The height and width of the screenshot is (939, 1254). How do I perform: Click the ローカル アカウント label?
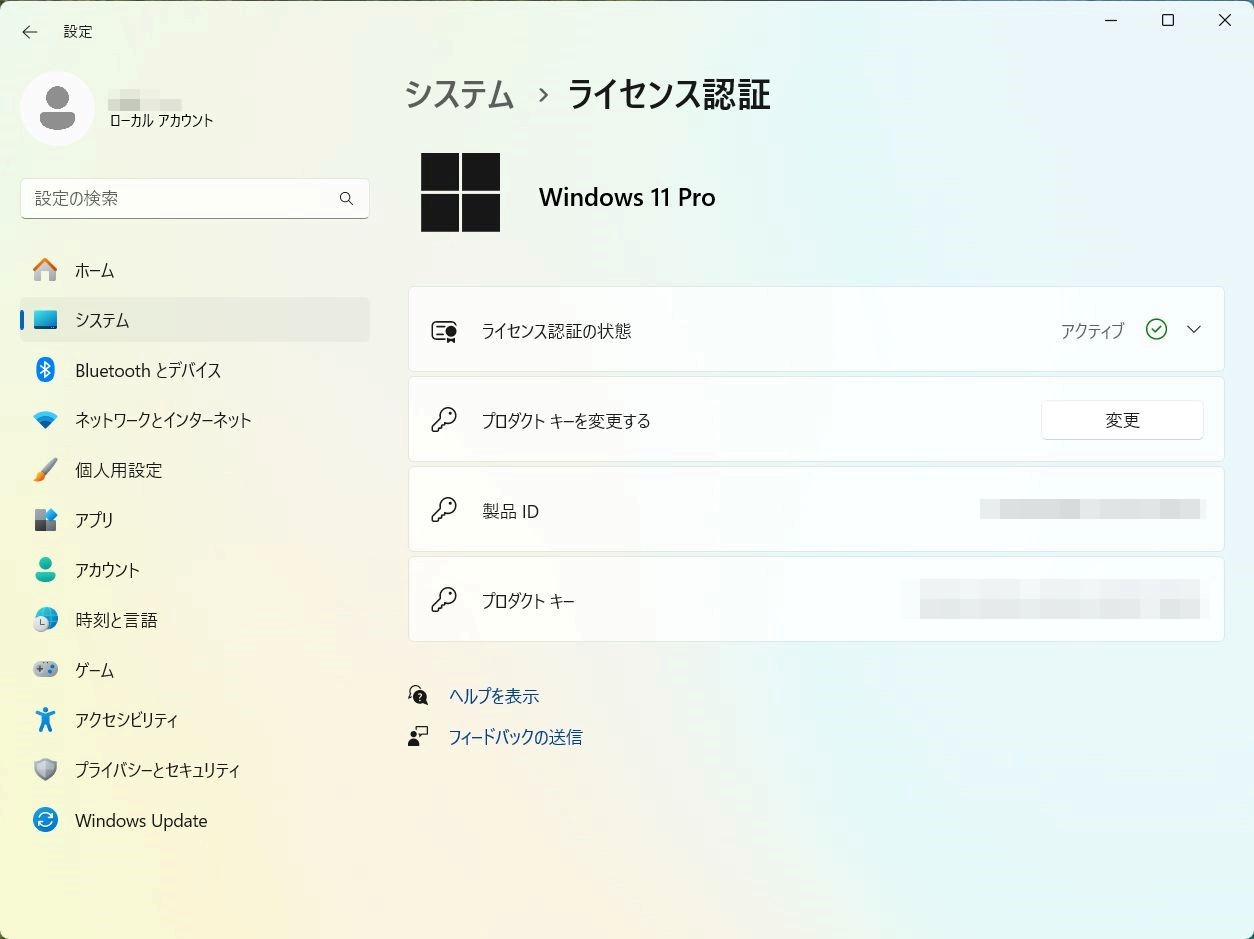(x=161, y=120)
